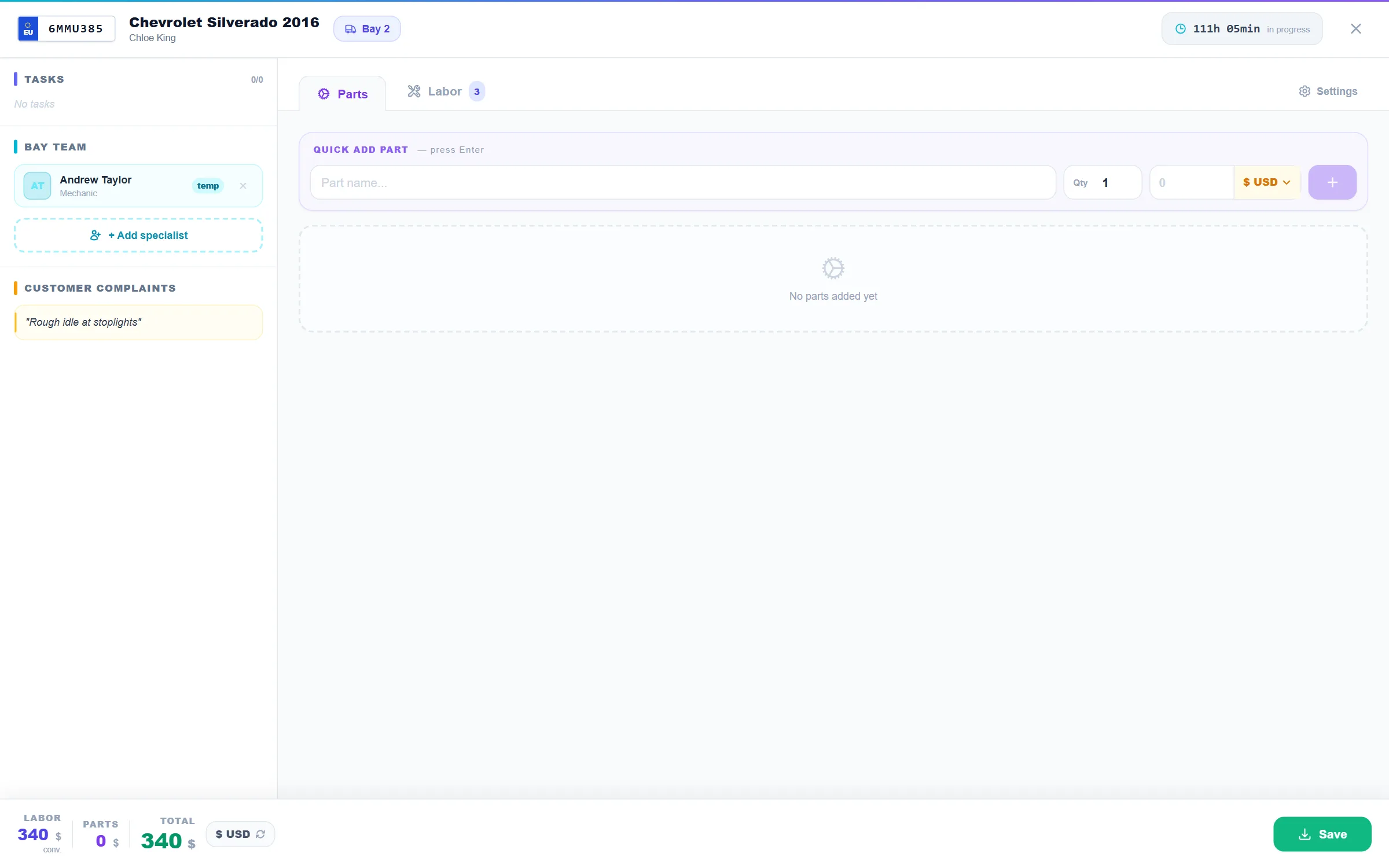Screen dimensions: 1389x868
Task: Remove Andrew Taylor from bay team
Action: 243,186
